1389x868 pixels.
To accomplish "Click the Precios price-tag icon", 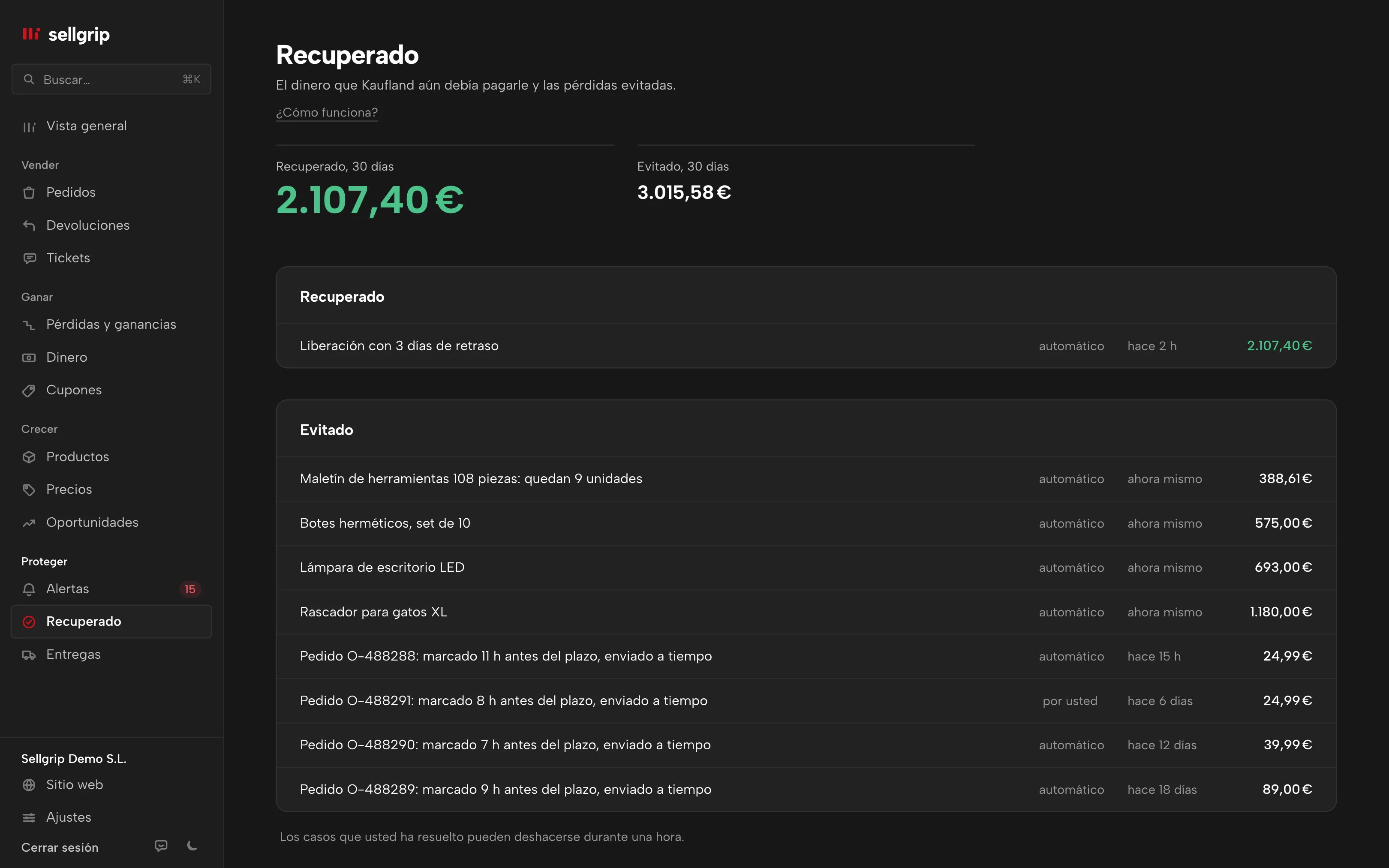I will 29,490.
